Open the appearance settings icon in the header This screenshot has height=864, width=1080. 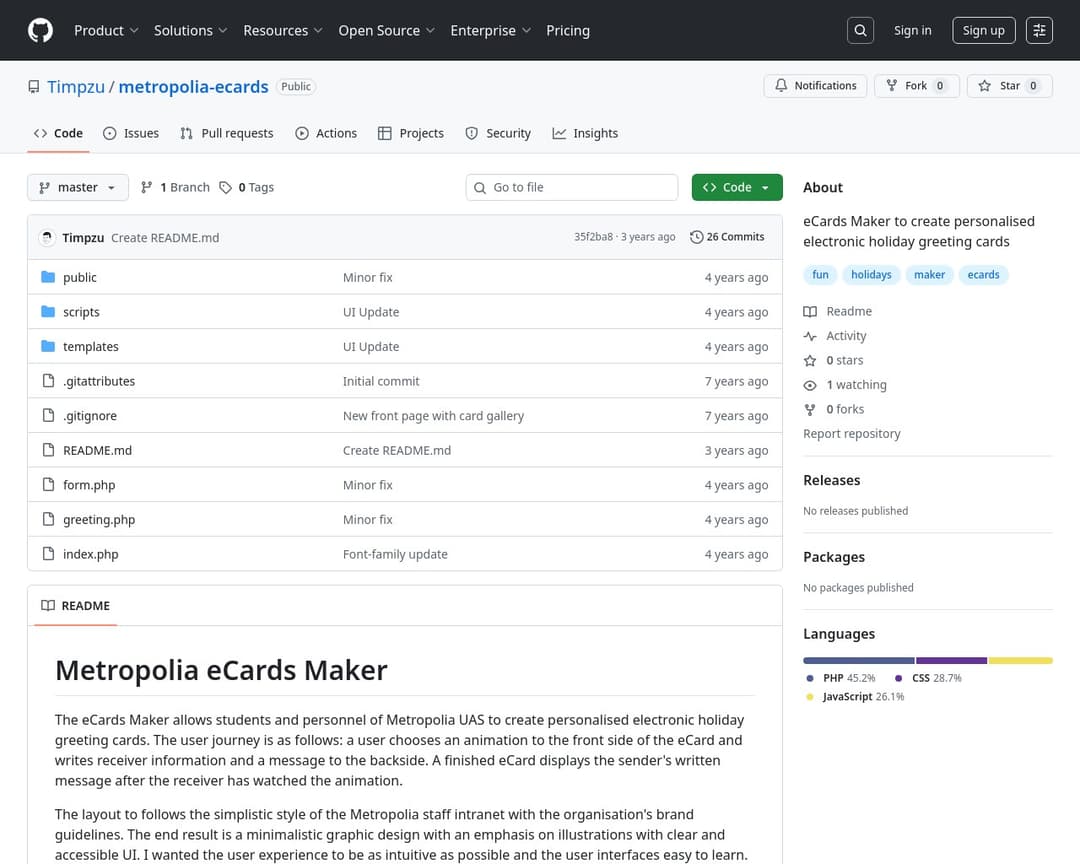click(1039, 30)
